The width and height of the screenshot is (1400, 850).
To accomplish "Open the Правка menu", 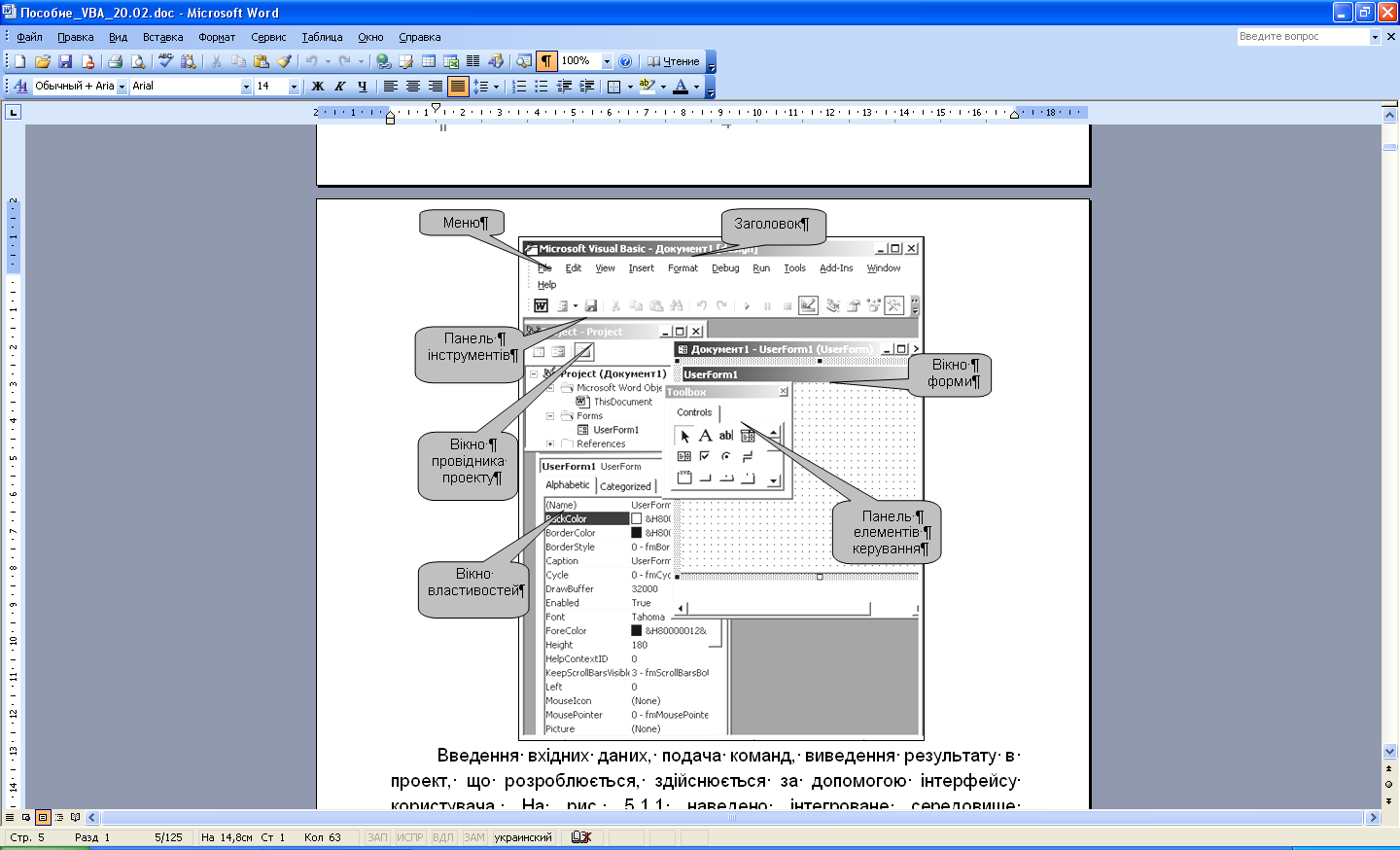I will point(75,37).
